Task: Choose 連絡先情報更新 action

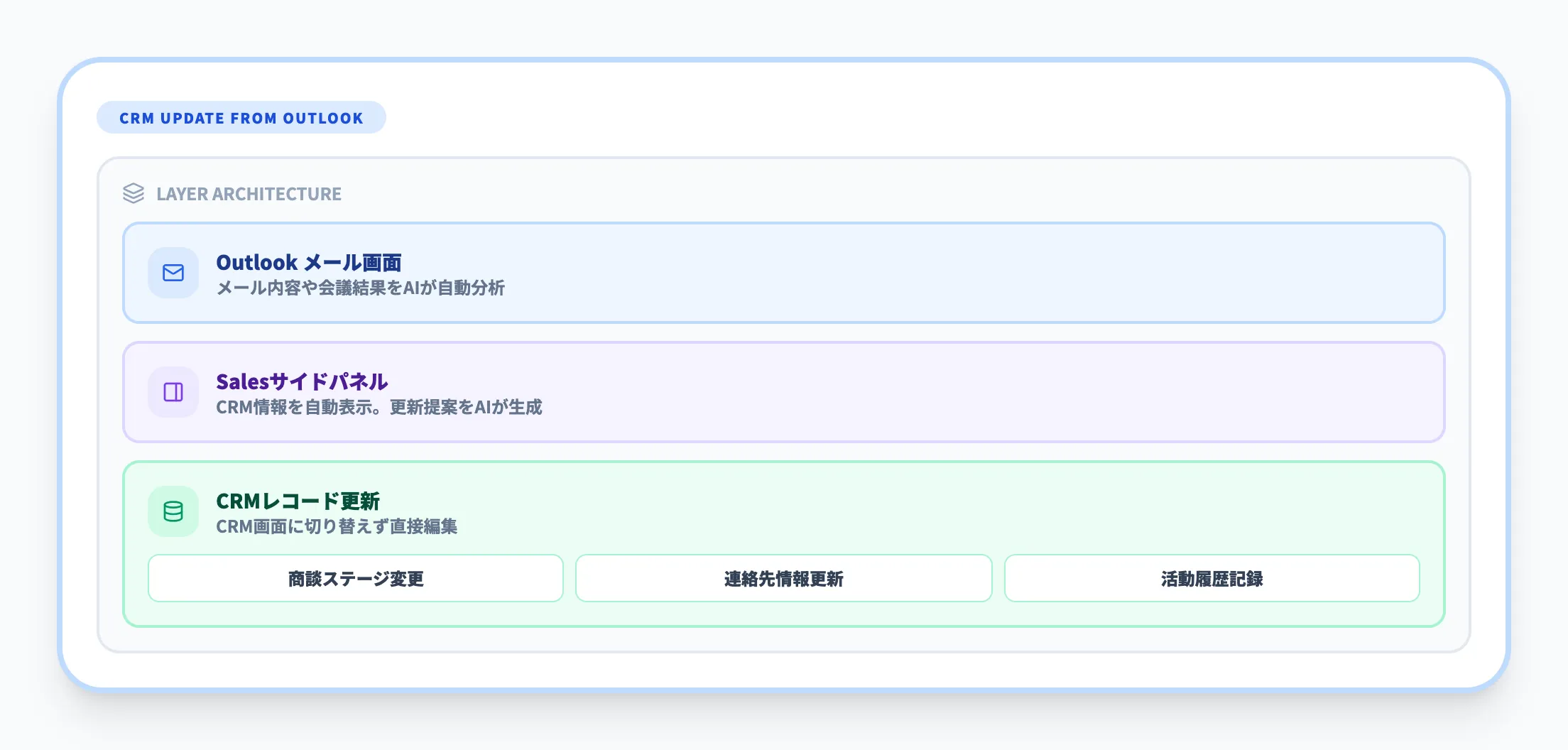Action: point(783,578)
